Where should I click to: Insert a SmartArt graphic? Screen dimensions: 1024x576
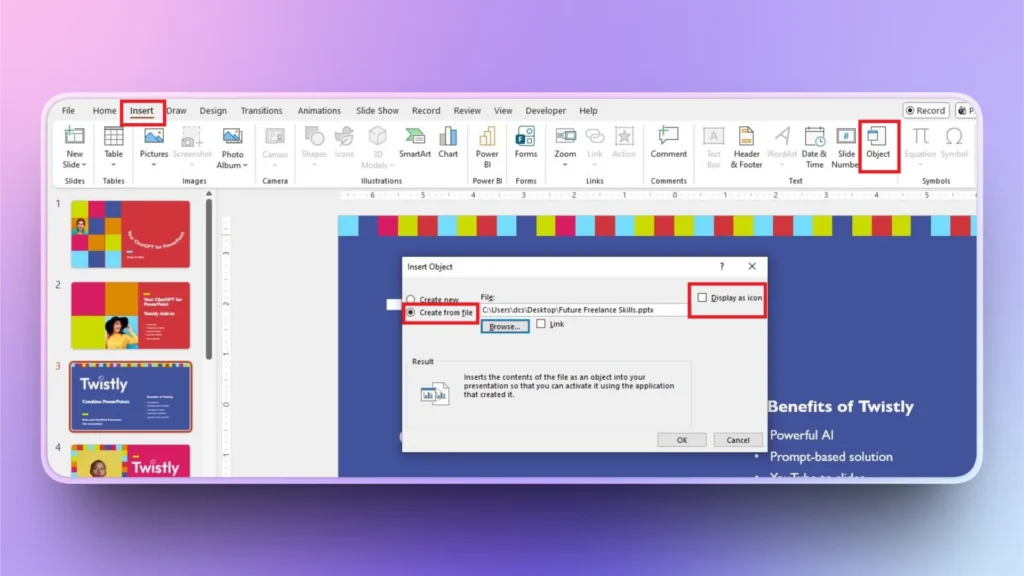tap(414, 145)
